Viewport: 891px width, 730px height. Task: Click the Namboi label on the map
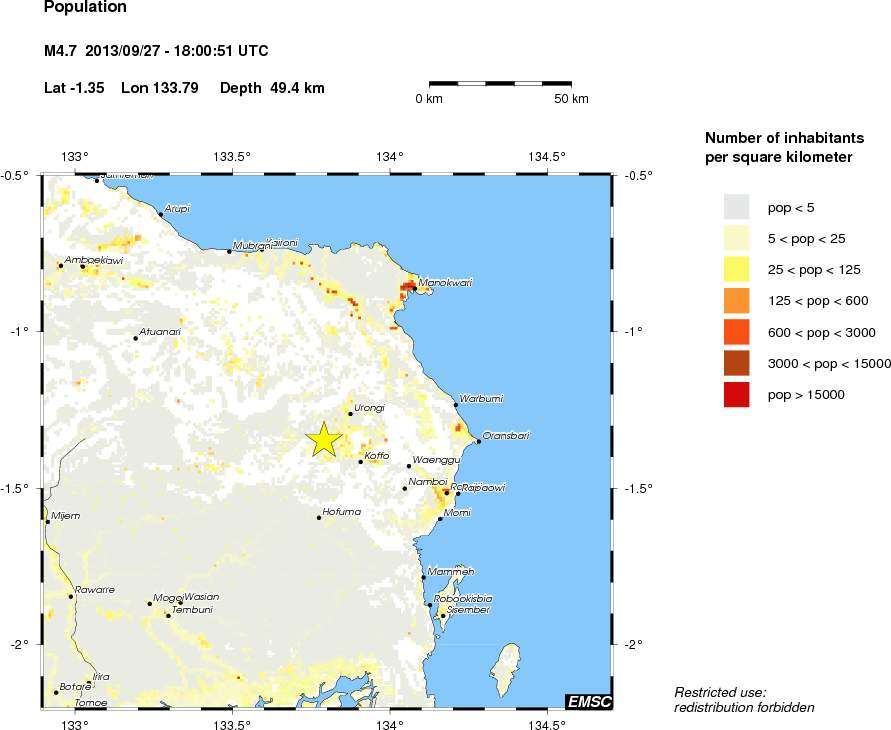click(x=428, y=482)
